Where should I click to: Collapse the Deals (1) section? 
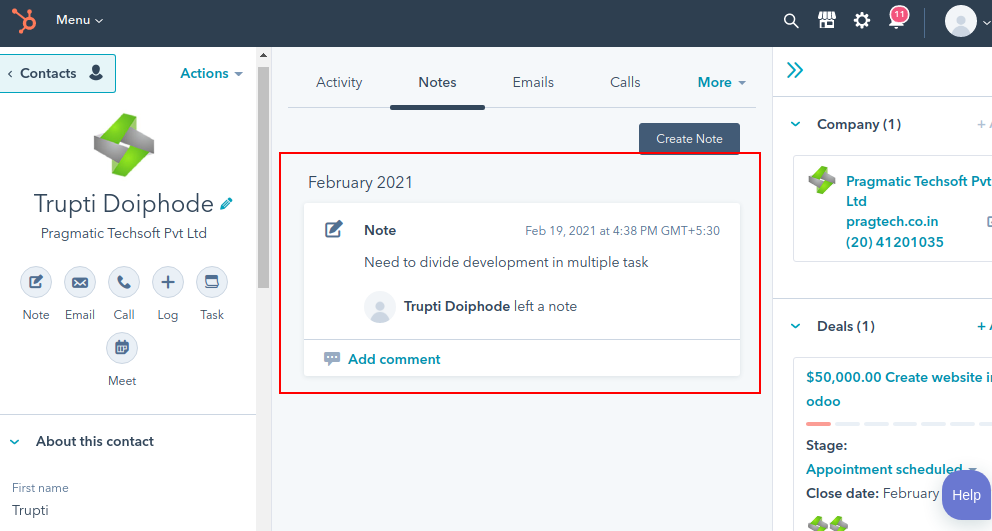[796, 327]
